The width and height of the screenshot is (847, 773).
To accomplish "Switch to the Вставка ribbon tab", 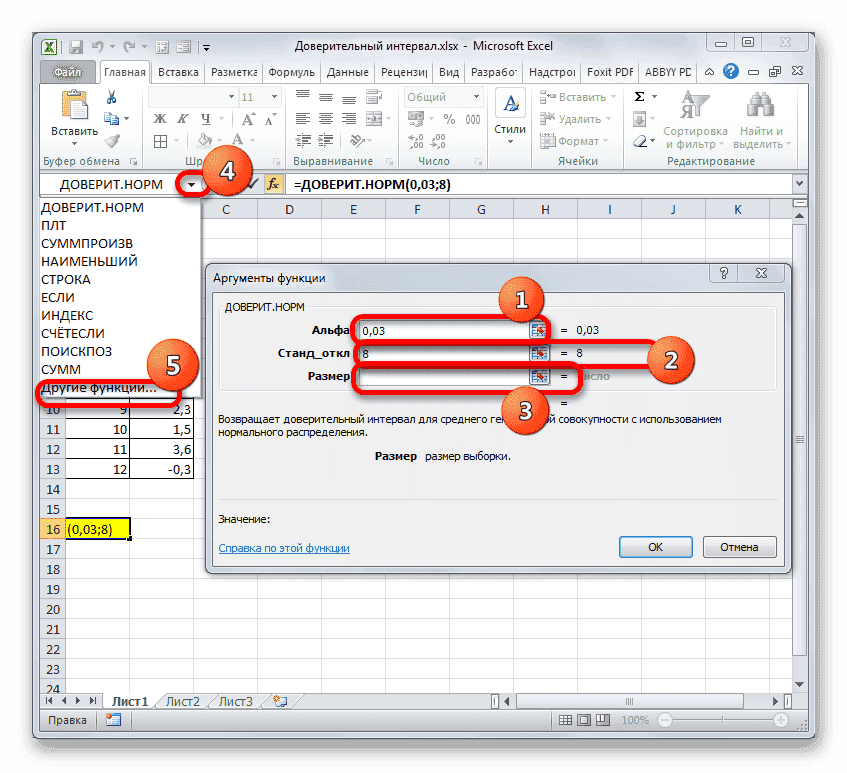I will tap(180, 71).
